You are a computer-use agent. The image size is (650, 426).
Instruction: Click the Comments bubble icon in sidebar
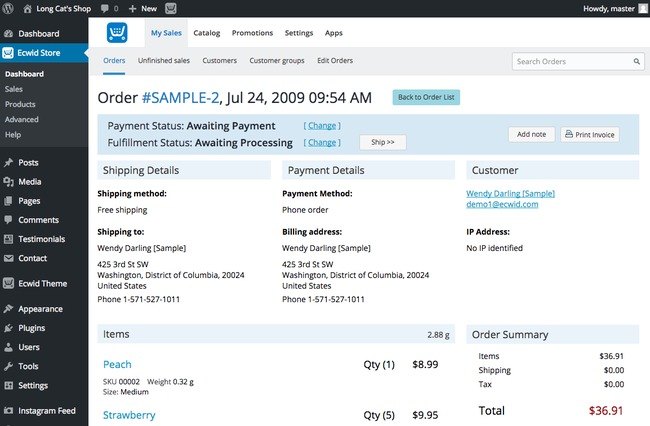[8, 220]
